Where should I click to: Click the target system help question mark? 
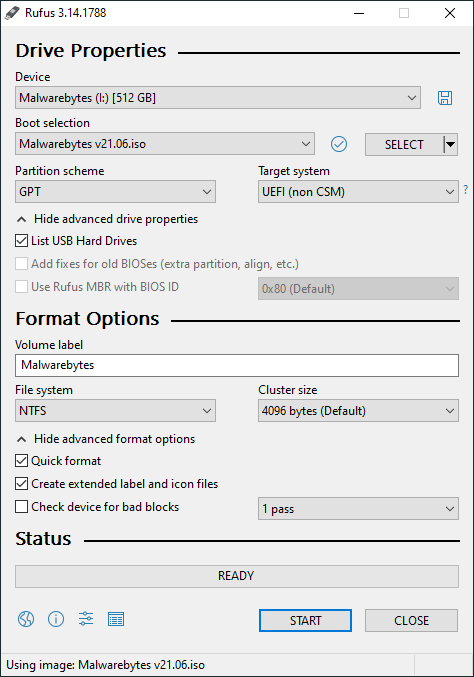point(465,190)
